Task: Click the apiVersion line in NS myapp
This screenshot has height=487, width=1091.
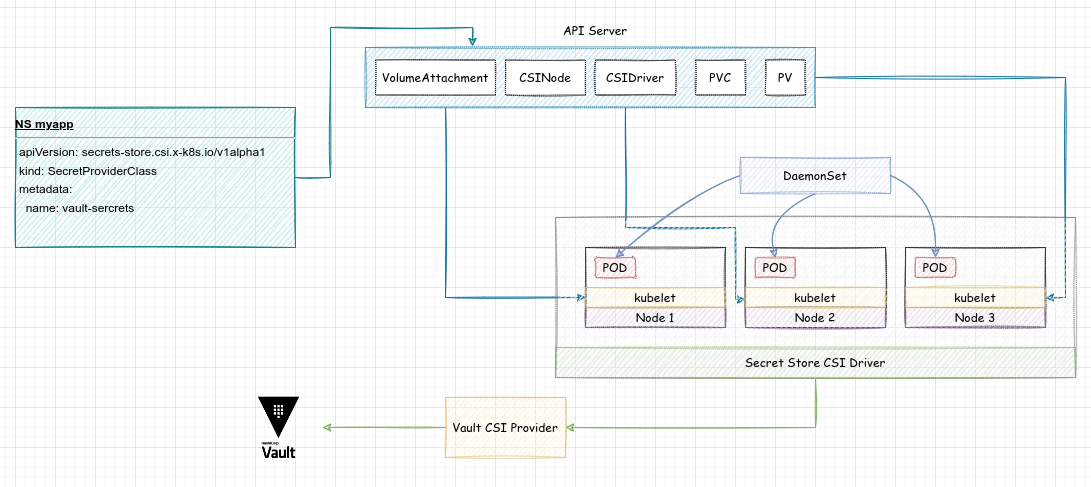Action: tap(142, 152)
